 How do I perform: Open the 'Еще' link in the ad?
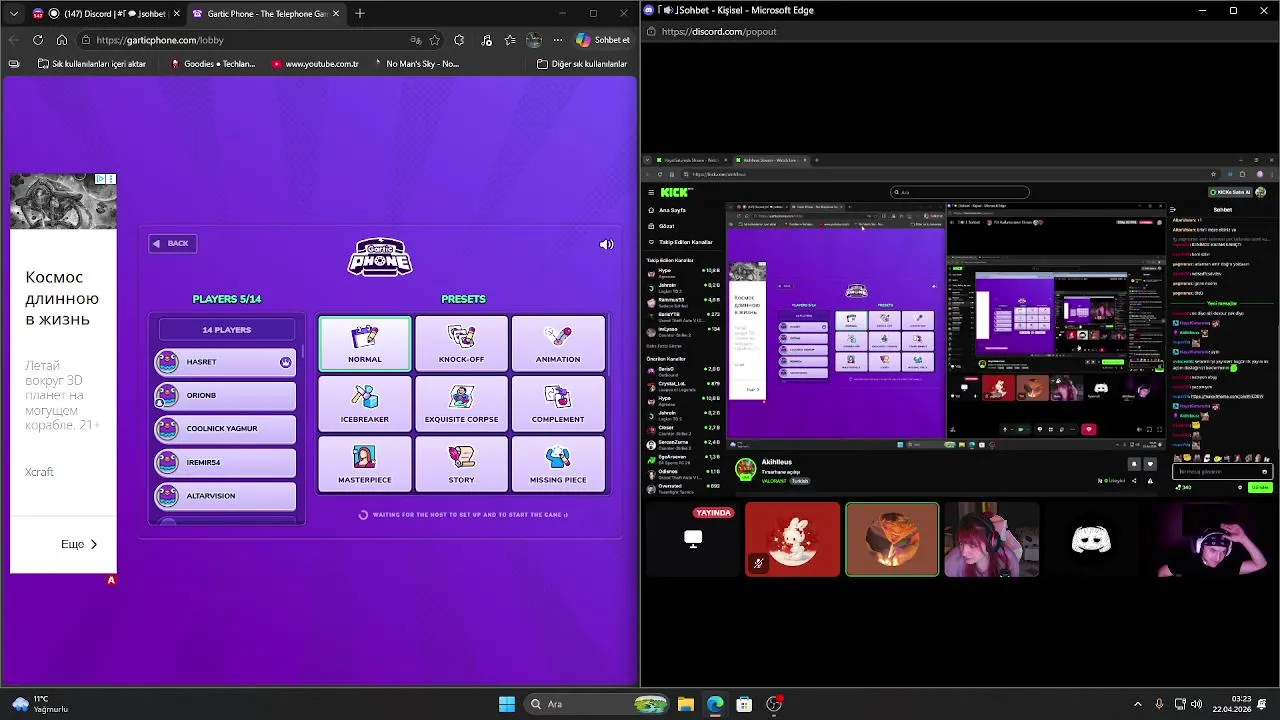click(79, 544)
